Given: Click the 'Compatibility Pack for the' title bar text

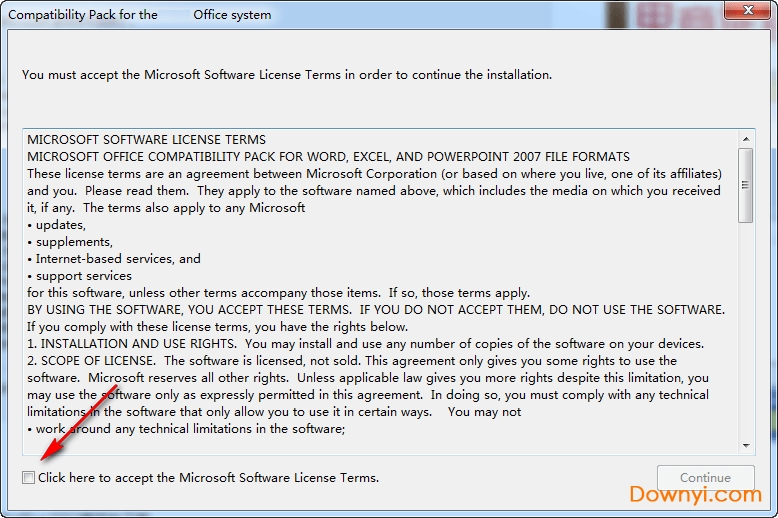Looking at the screenshot, I should [83, 15].
